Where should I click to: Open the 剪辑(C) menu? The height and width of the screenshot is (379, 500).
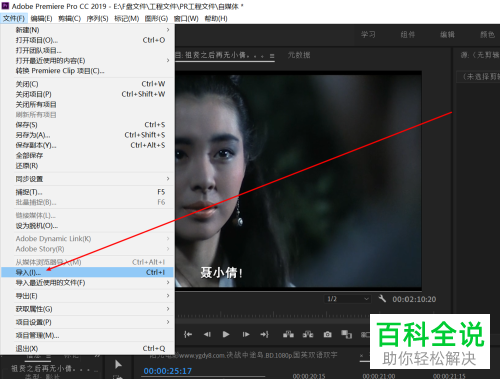pyautogui.click(x=69, y=18)
